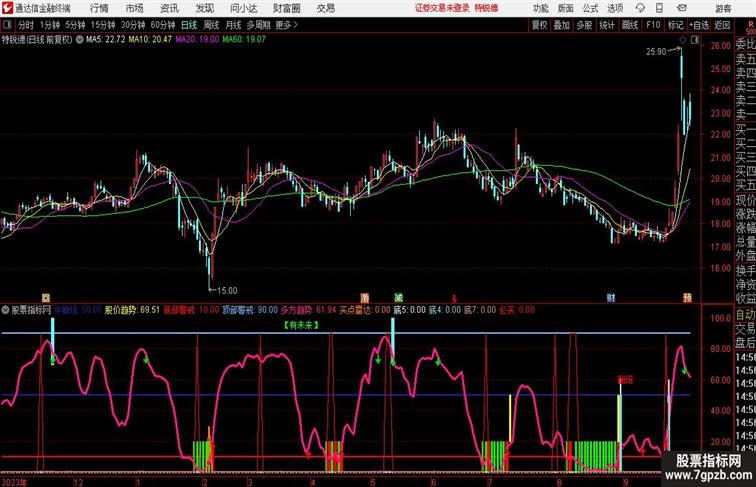Image resolution: width=756 pixels, height=487 pixels.
Task: Select the 周线 weekly period tab
Action: coord(211,25)
